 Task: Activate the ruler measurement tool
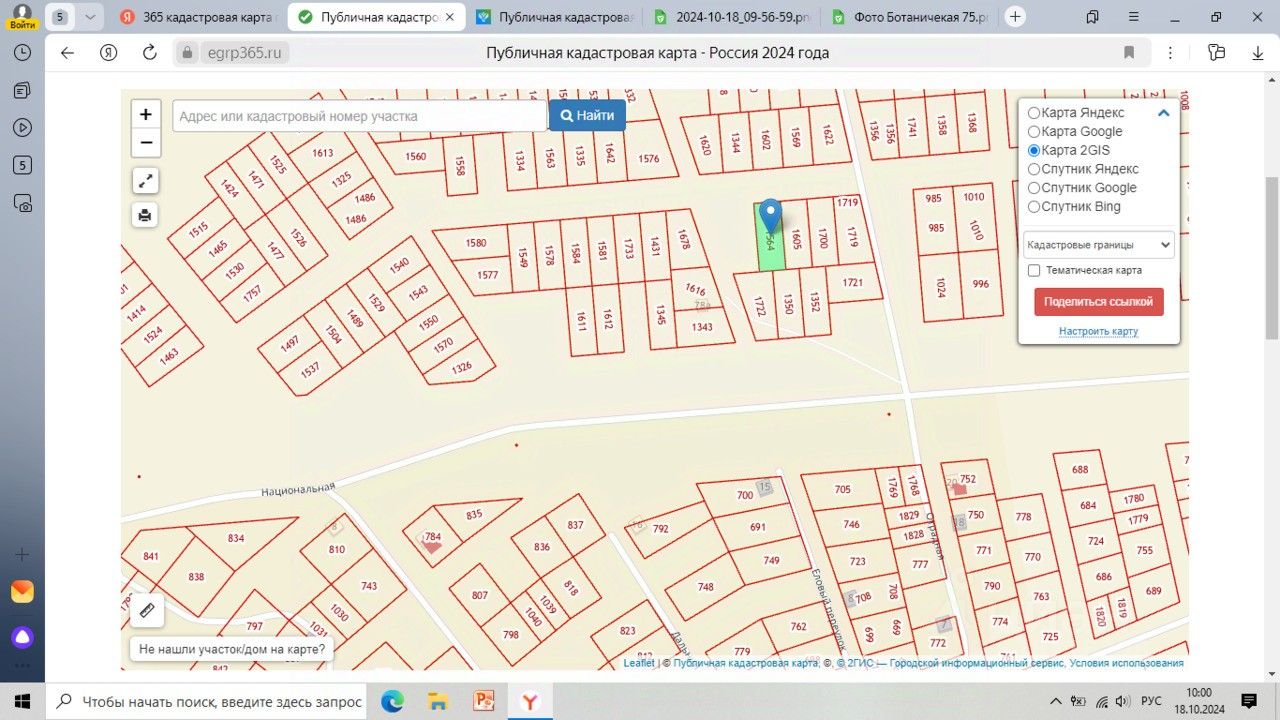click(146, 610)
